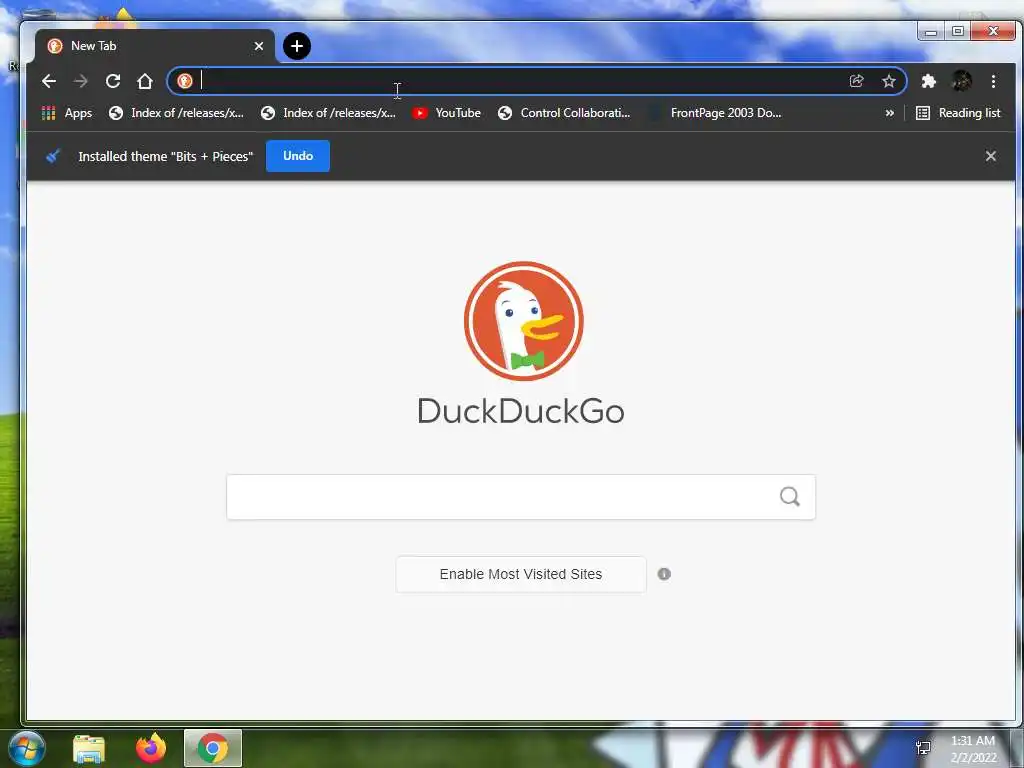Click the DuckDuckGo search box

[x=520, y=497]
